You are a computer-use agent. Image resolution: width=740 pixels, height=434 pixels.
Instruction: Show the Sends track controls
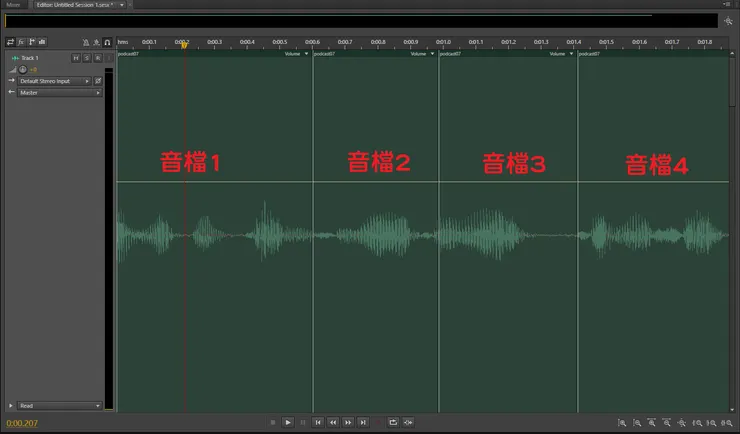pos(32,42)
